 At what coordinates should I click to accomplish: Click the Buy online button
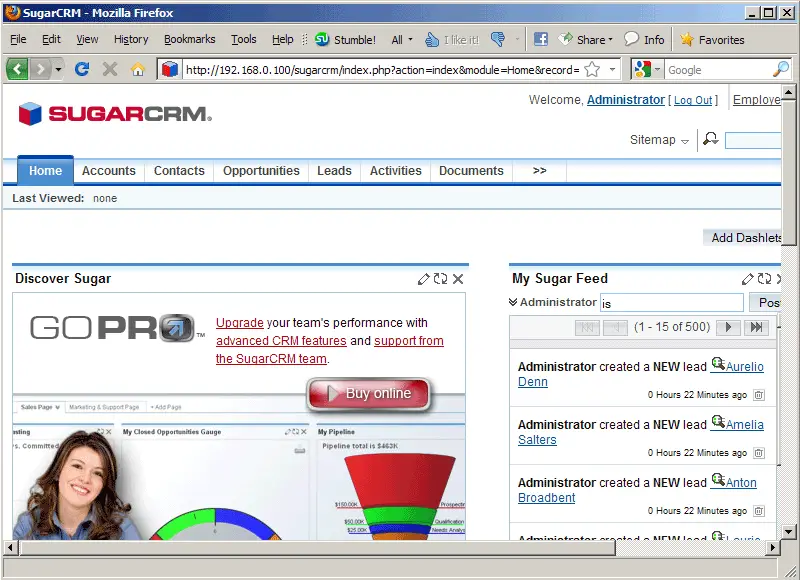[x=368, y=393]
